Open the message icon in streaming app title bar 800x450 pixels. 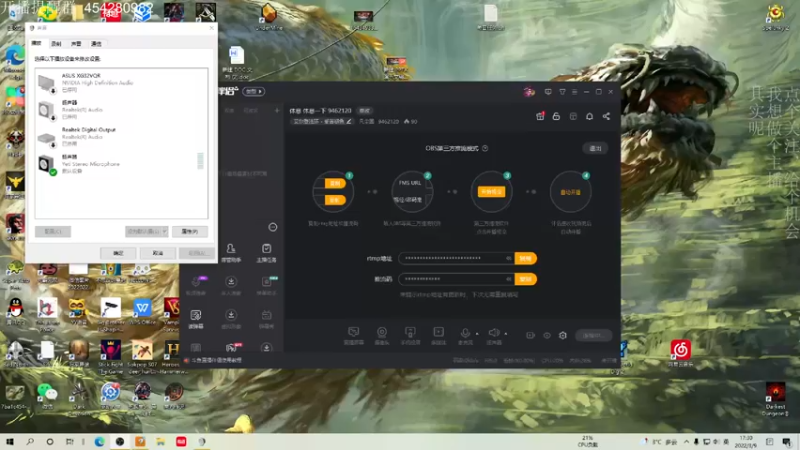(548, 92)
